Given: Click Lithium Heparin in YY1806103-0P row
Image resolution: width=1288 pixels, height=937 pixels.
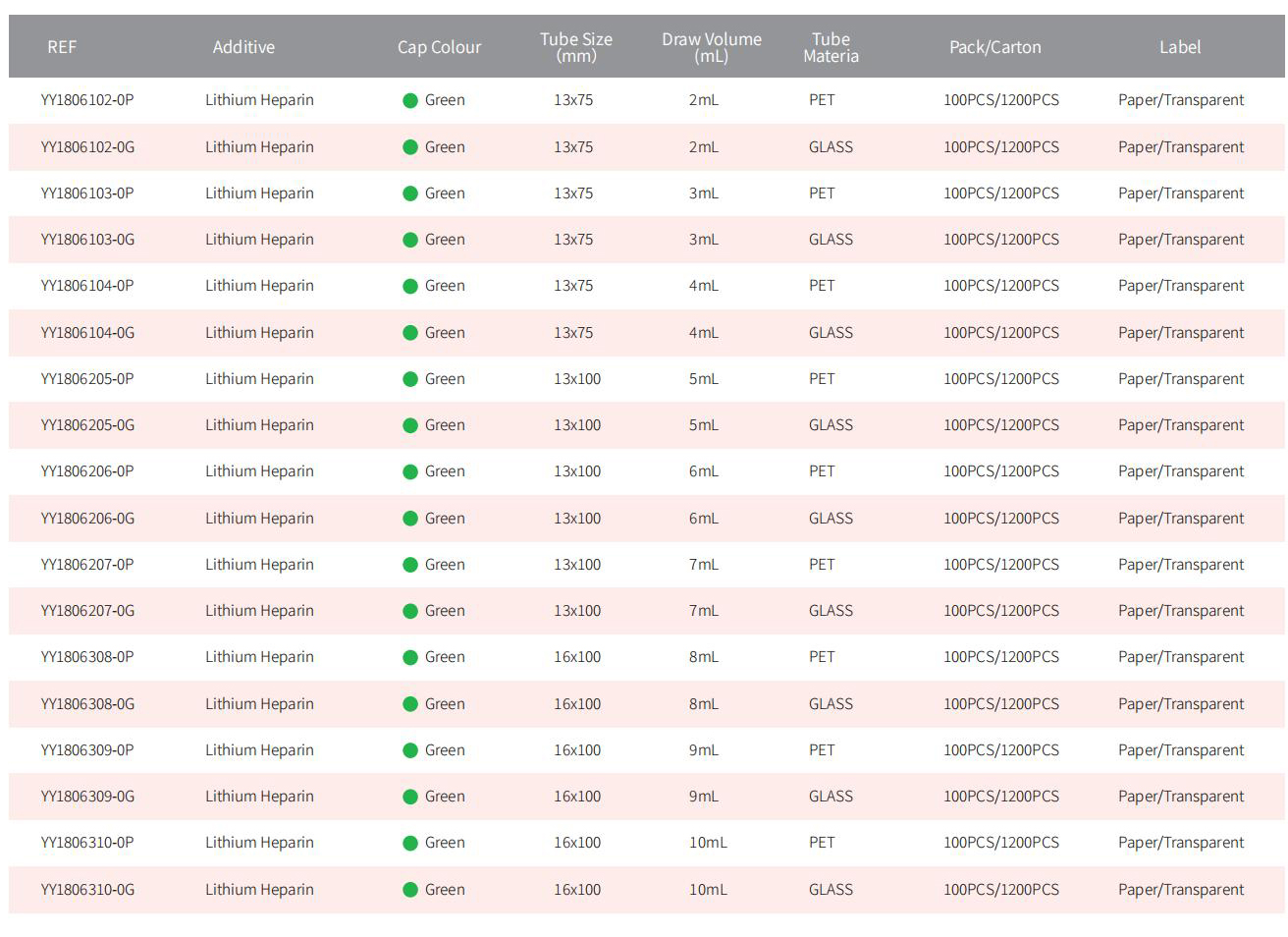Looking at the screenshot, I should click(x=259, y=193).
